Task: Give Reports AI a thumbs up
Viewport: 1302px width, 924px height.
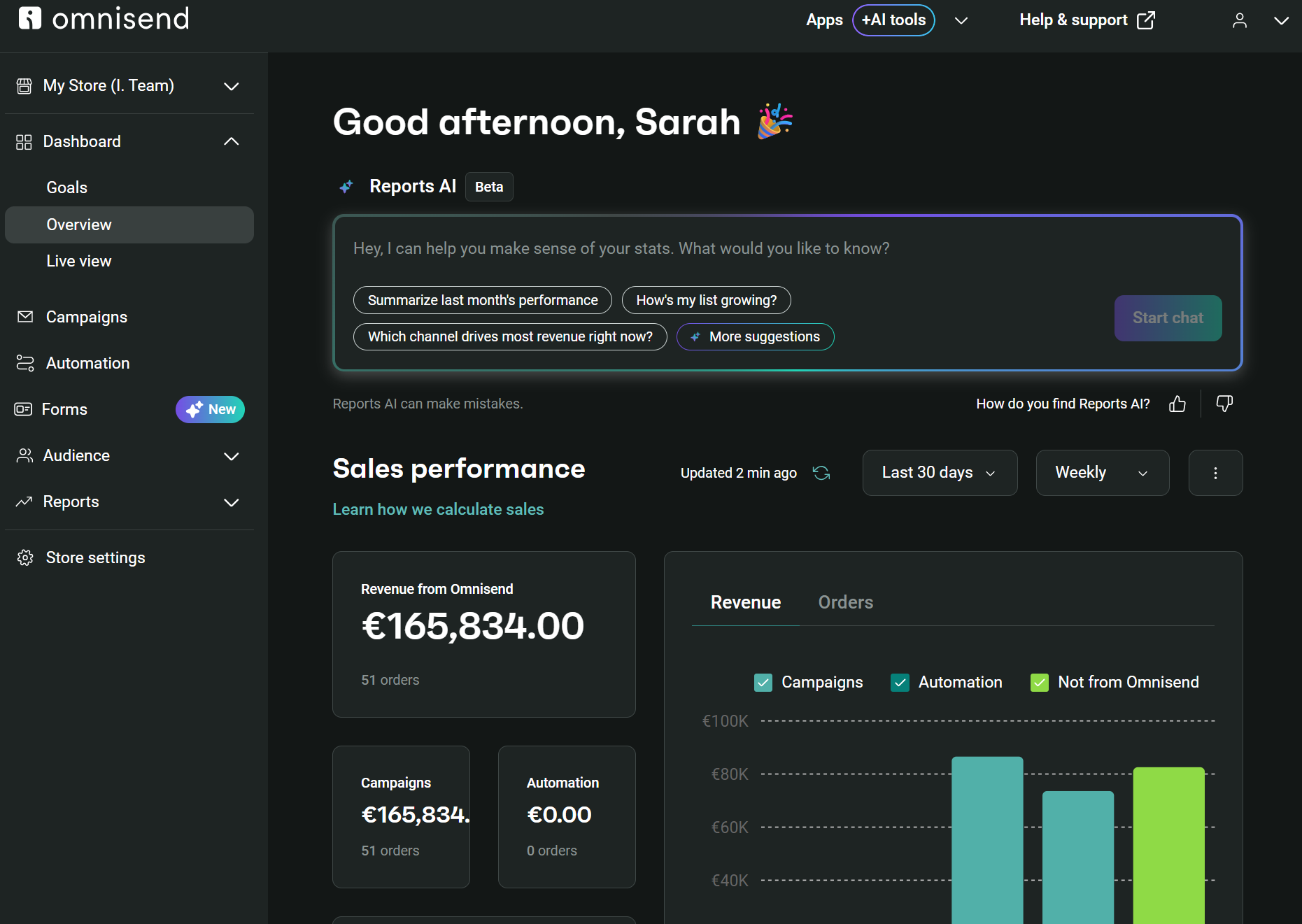Action: 1177,404
